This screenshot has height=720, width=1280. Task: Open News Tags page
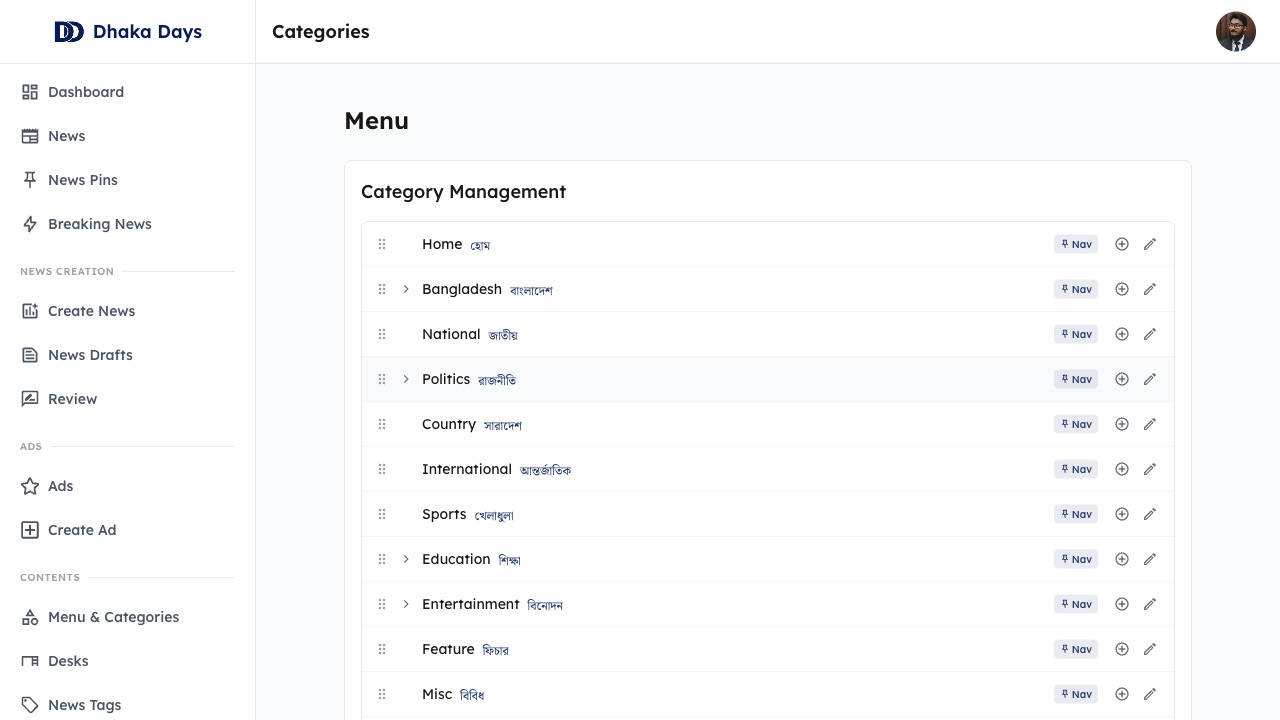click(x=127, y=705)
